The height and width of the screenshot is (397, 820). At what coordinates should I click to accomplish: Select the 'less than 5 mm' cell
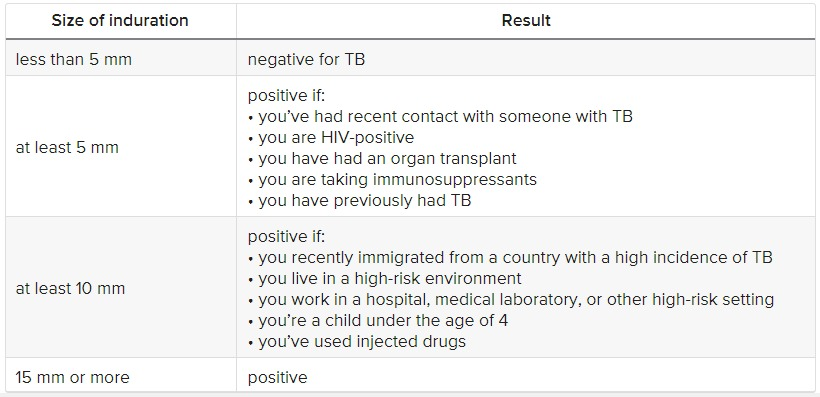[121, 59]
